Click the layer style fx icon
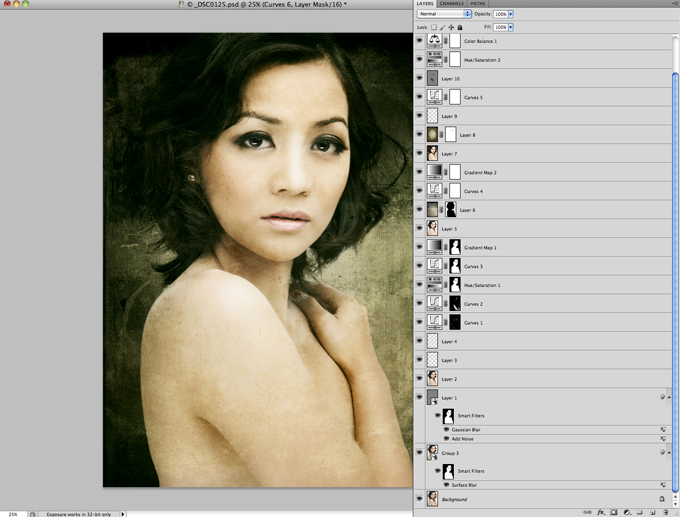The height and width of the screenshot is (517, 680). pos(599,511)
